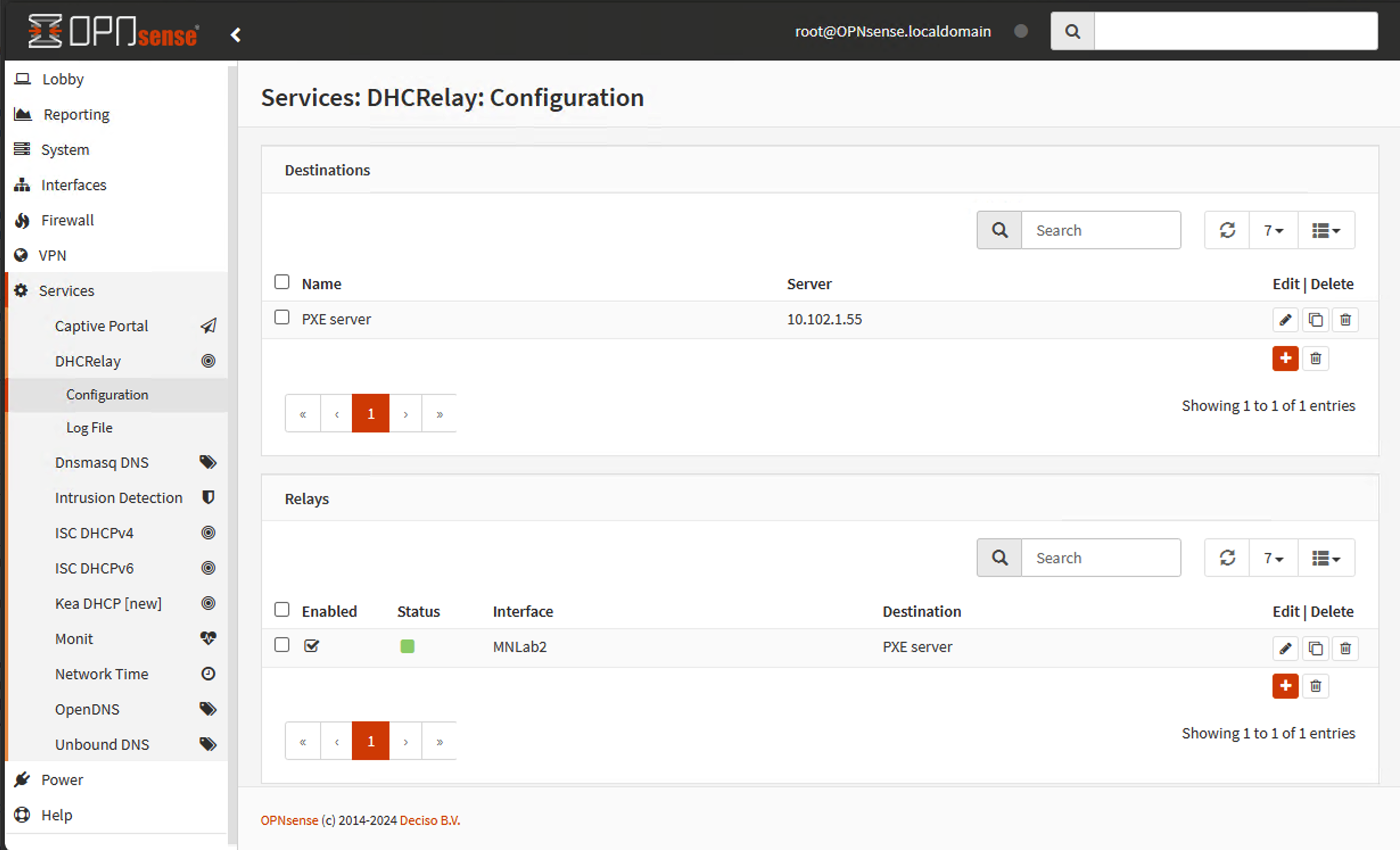Image resolution: width=1400 pixels, height=850 pixels.
Task: Open the Relays column selector dropdown
Action: coord(1325,558)
